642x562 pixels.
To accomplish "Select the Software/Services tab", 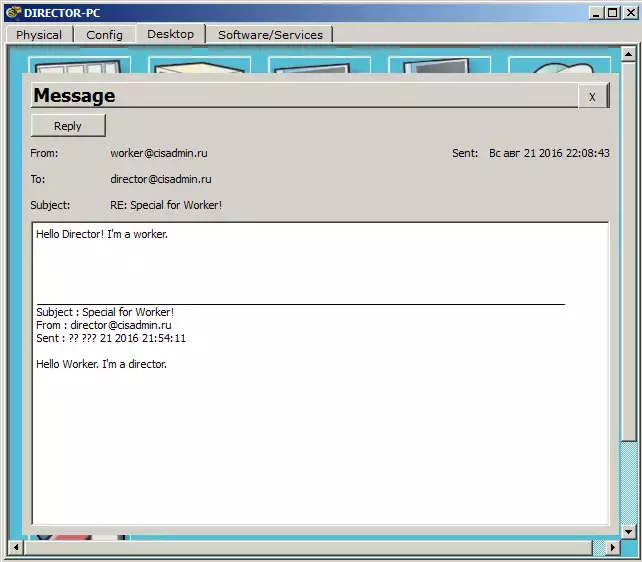I will click(270, 35).
